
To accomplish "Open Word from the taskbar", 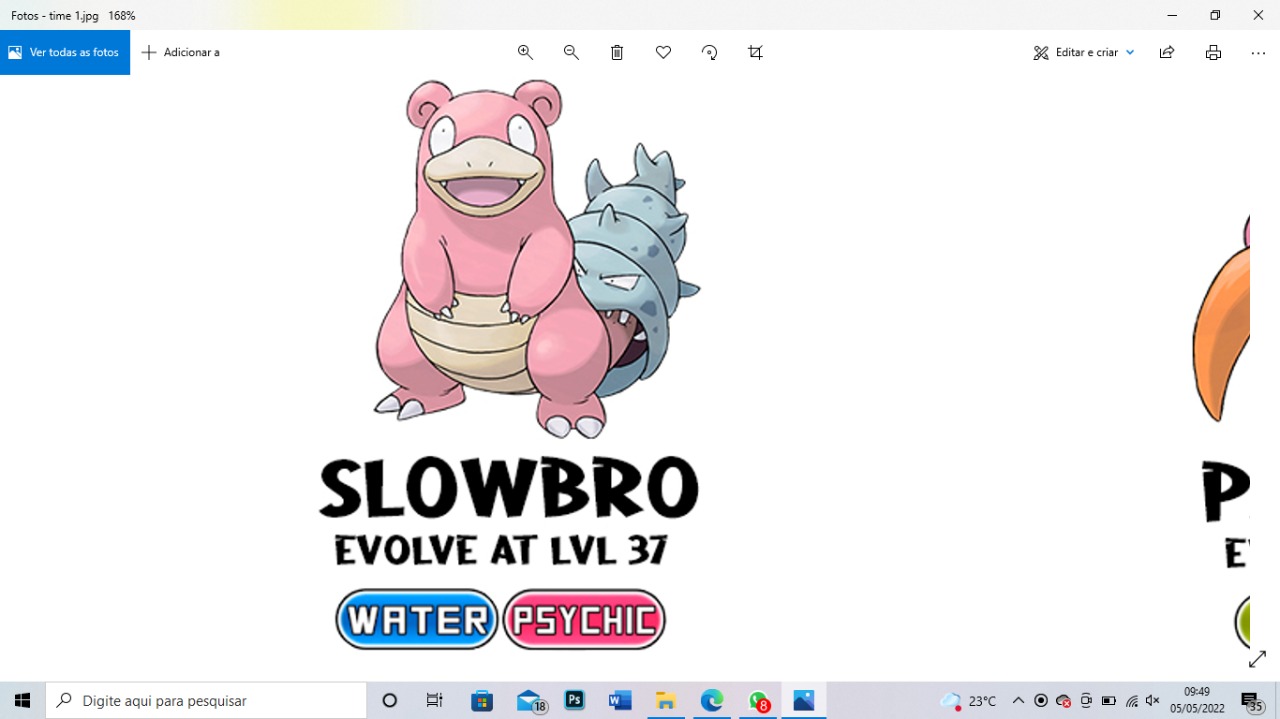I will pyautogui.click(x=620, y=700).
